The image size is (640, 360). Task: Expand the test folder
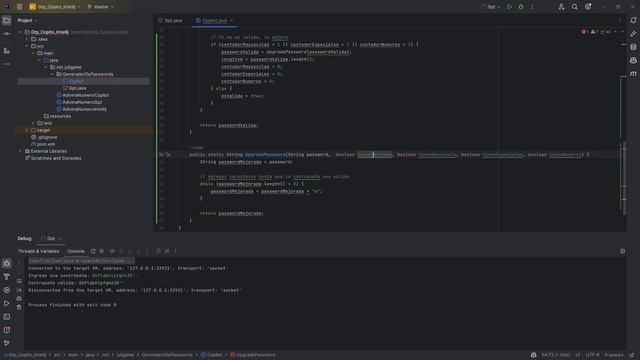pos(33,123)
